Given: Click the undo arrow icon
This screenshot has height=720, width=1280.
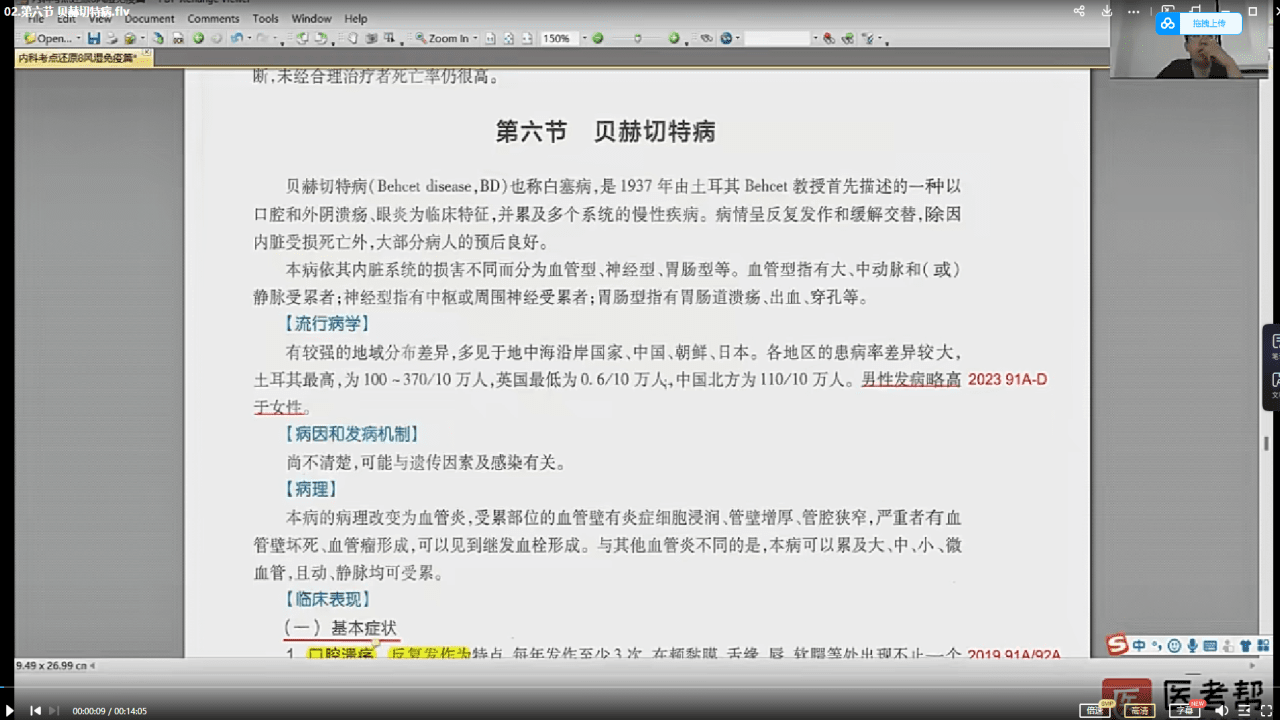Looking at the screenshot, I should pos(235,38).
